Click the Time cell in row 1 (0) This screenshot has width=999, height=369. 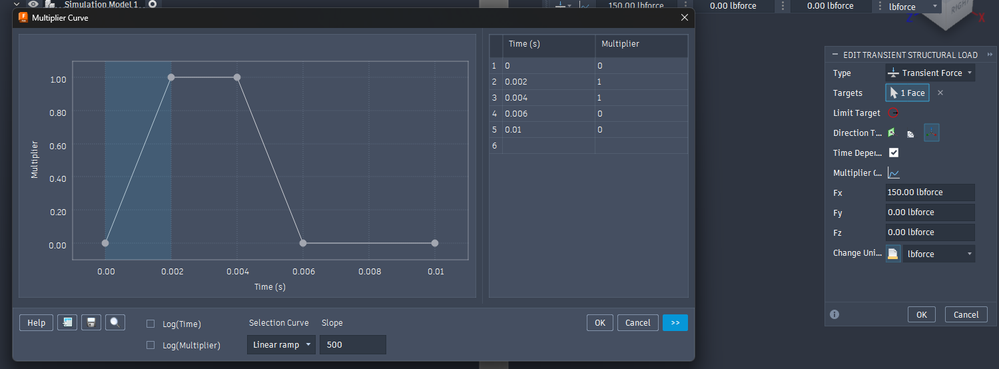549,66
